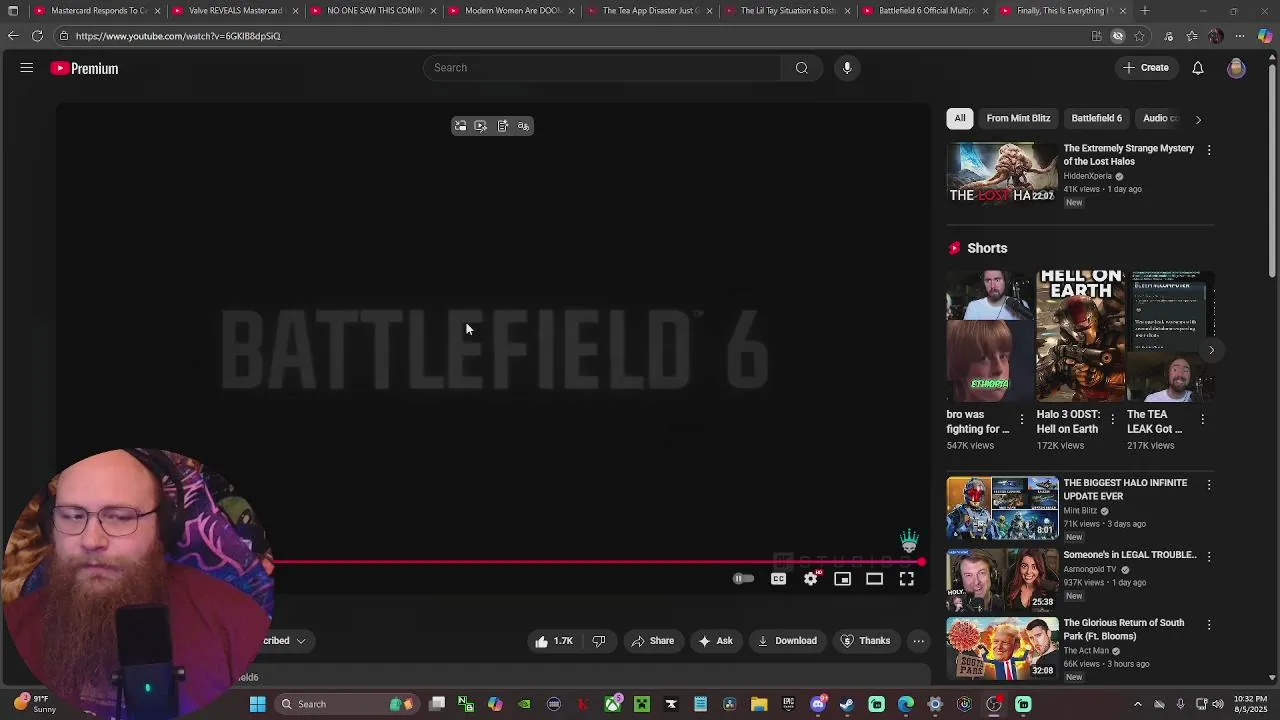
Task: Send Thanks to the creator
Action: 865,641
